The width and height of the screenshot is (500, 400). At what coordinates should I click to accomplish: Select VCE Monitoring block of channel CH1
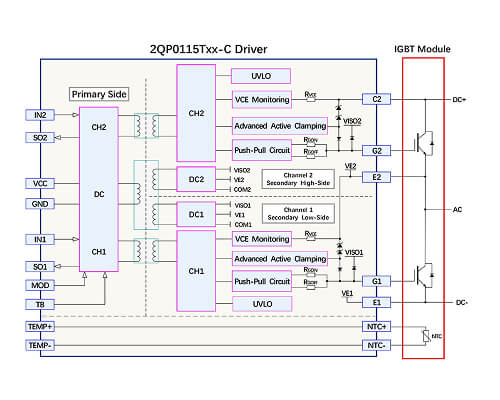tap(262, 239)
